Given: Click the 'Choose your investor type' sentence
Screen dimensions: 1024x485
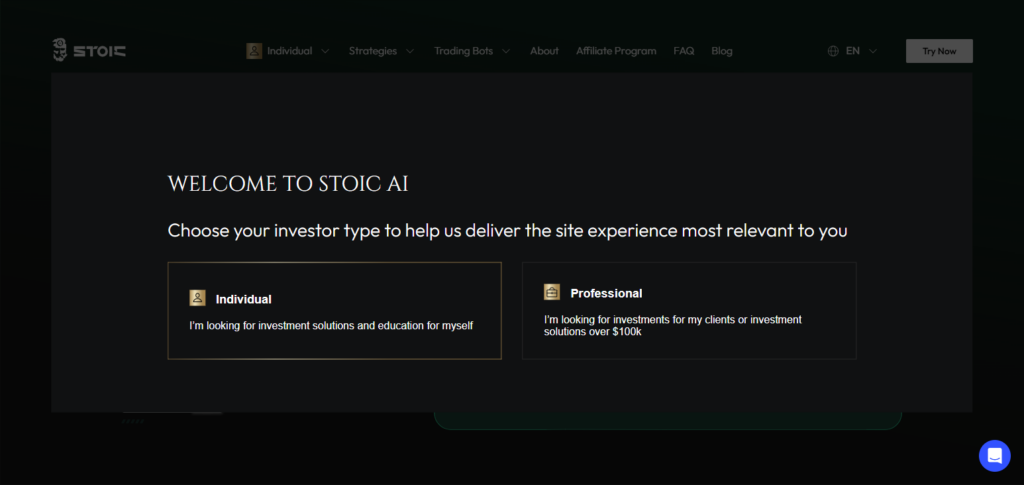Looking at the screenshot, I should pyautogui.click(x=507, y=231).
